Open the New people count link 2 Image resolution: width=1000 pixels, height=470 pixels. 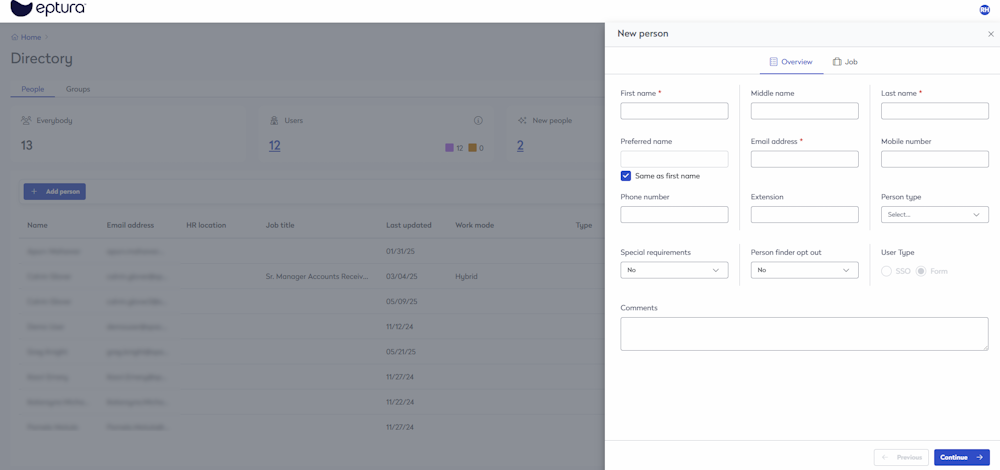pyautogui.click(x=520, y=145)
